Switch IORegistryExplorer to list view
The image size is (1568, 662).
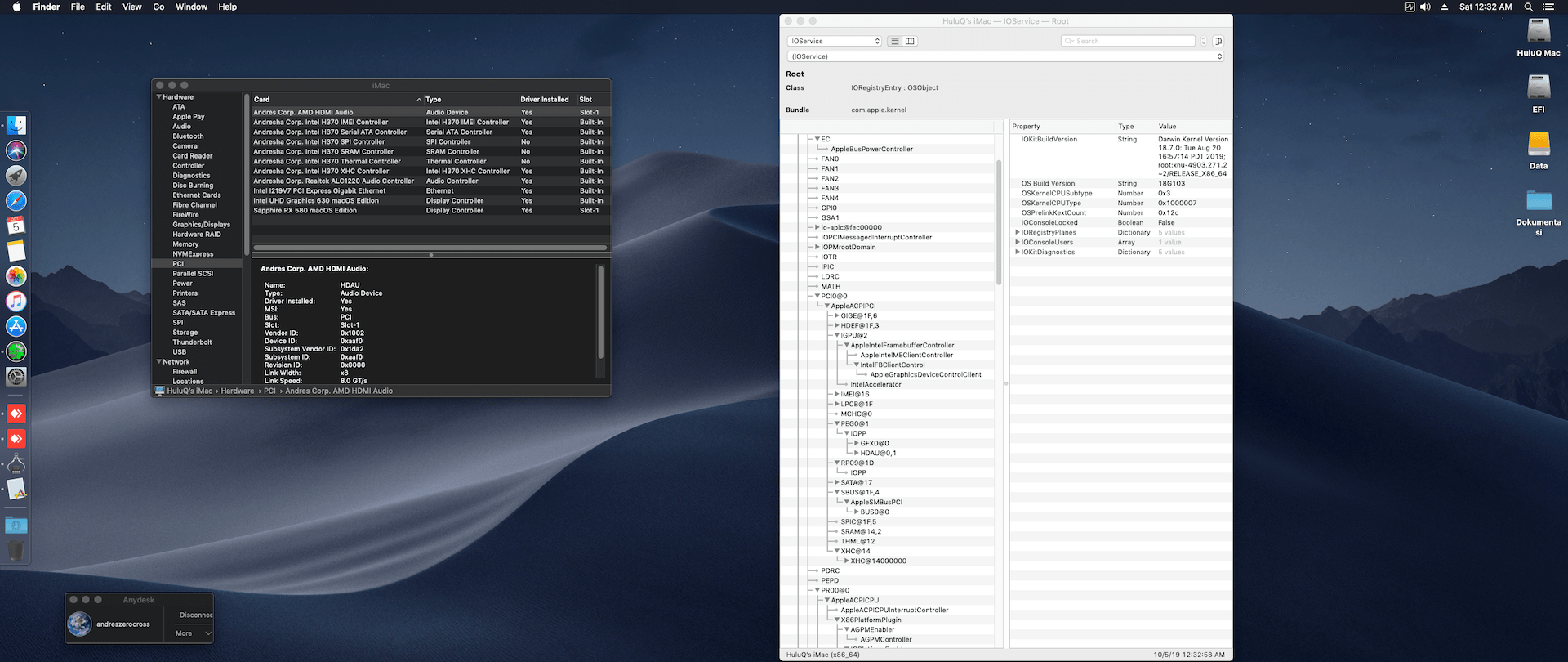(x=895, y=41)
